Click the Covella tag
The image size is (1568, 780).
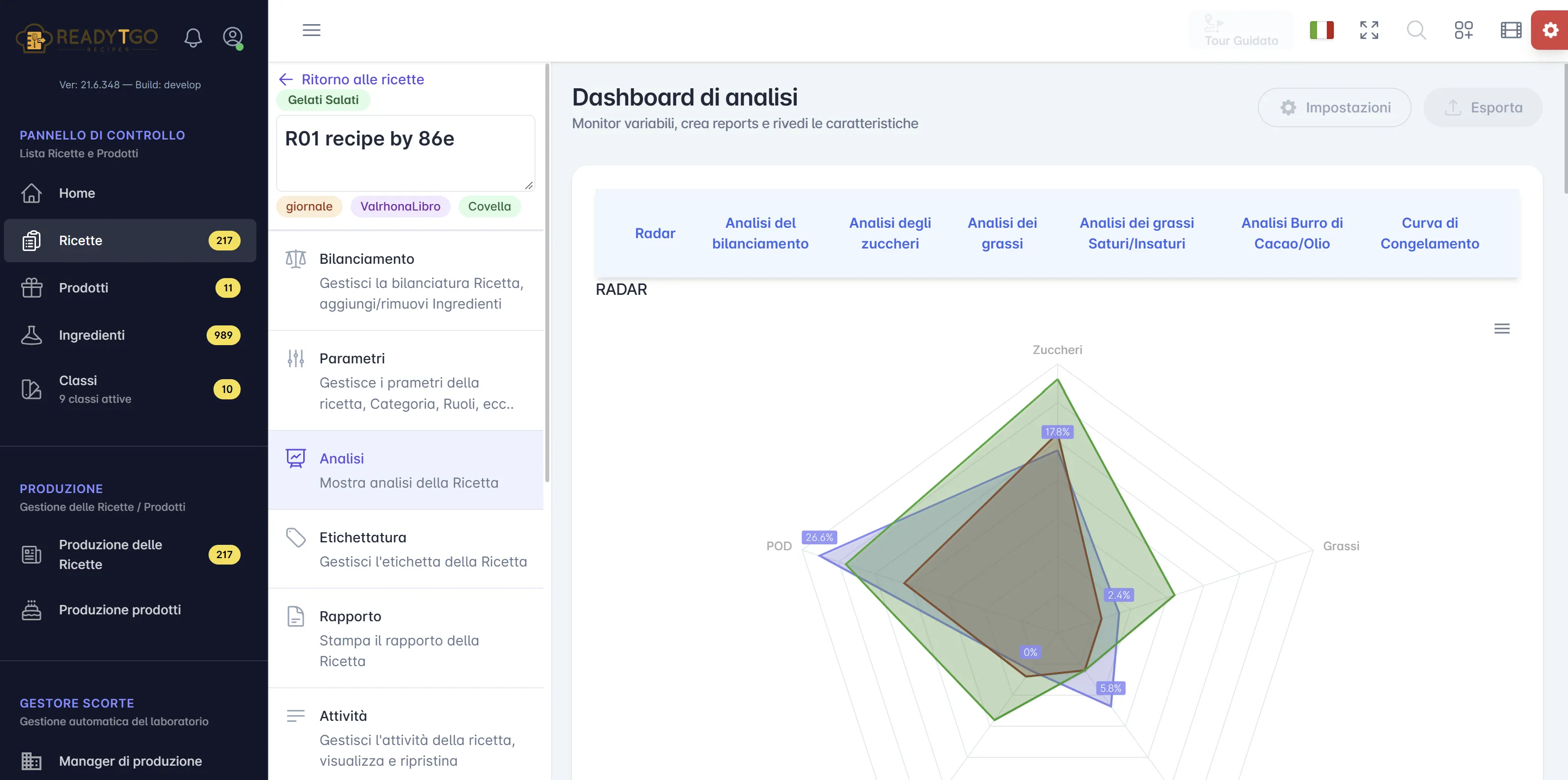pyautogui.click(x=490, y=206)
